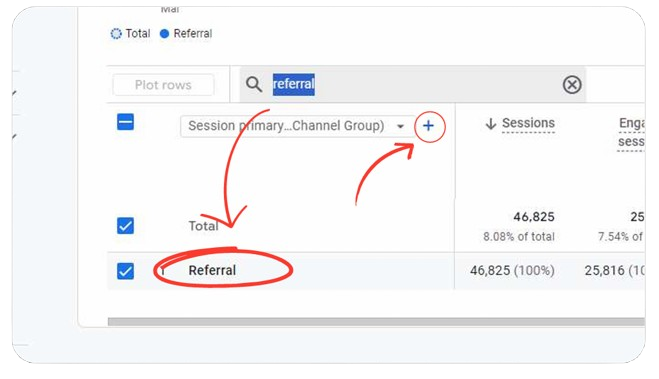659x379 pixels.
Task: Click the Engaged sessions column header
Action: [631, 132]
